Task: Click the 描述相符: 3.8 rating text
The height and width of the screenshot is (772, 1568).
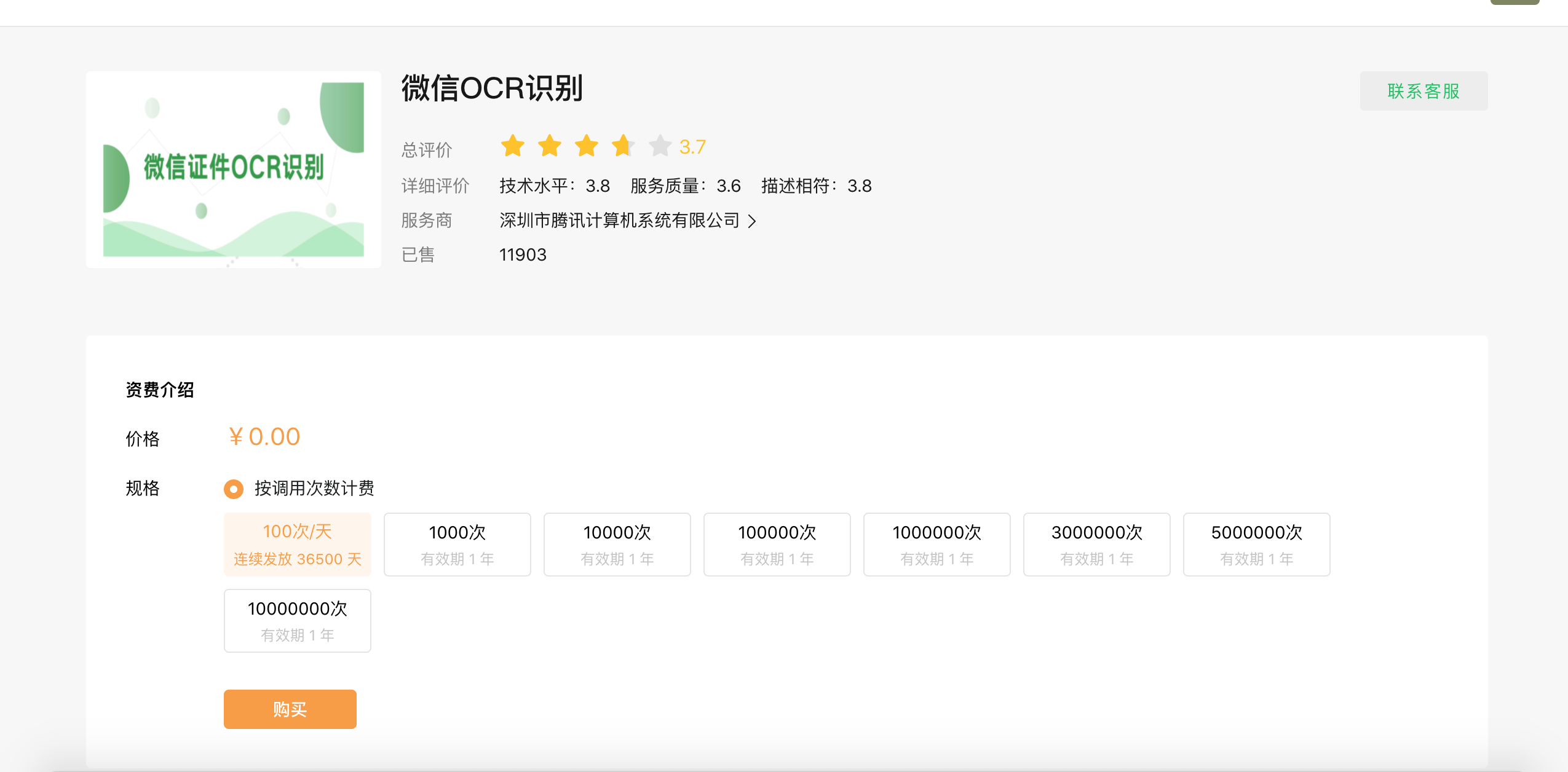Action: point(817,186)
